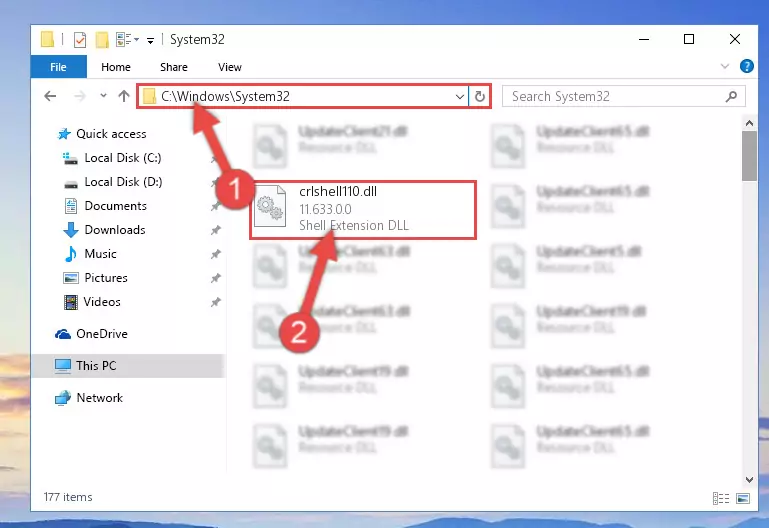
Task: Click the search magnifier icon
Action: [x=731, y=97]
